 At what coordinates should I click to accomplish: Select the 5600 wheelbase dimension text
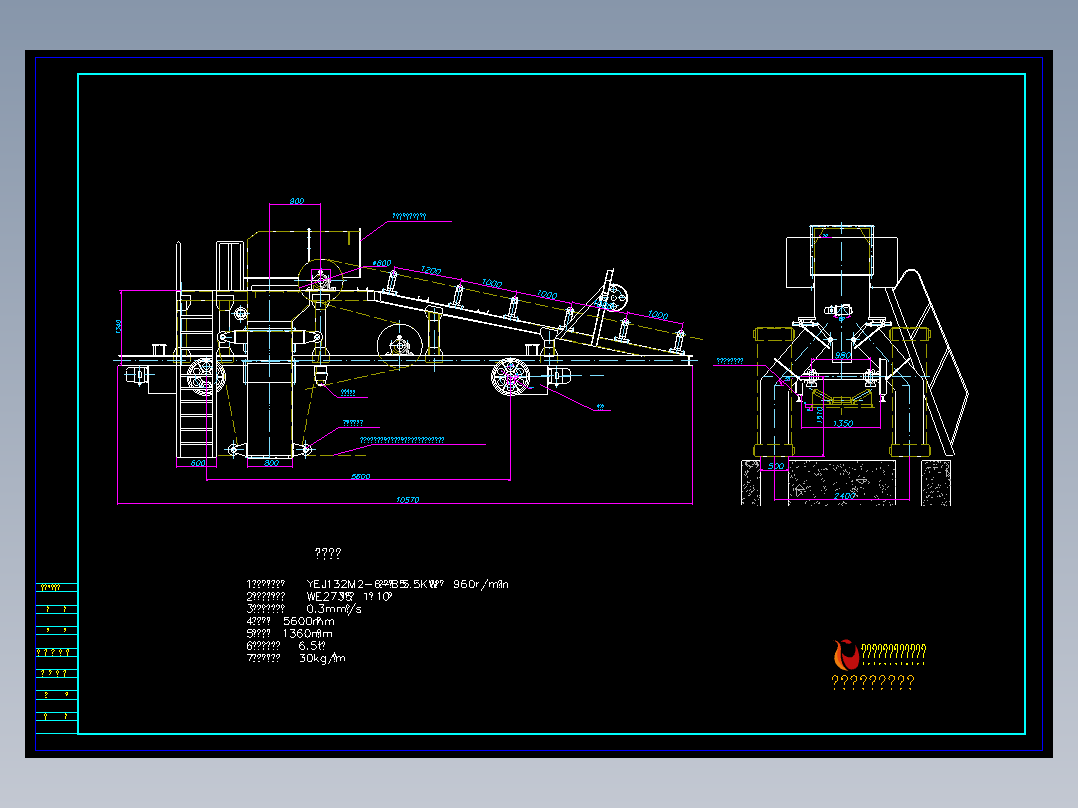[x=360, y=476]
